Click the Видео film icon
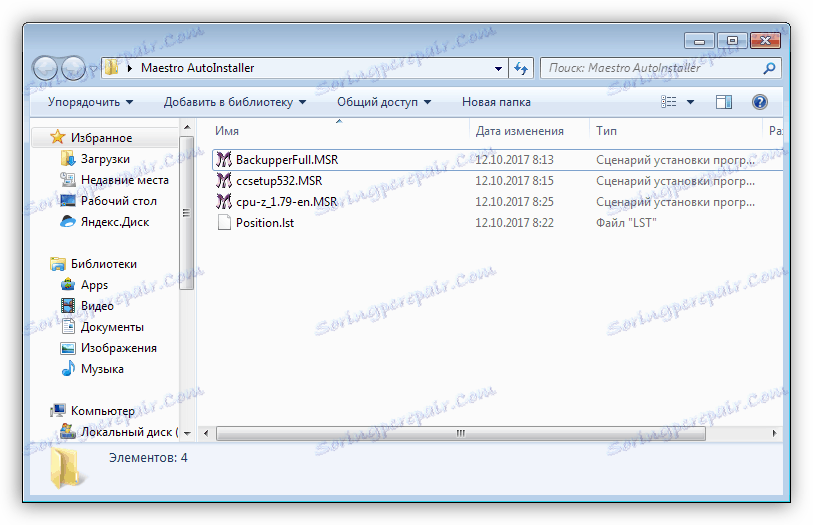The height and width of the screenshot is (525, 813). (67, 306)
